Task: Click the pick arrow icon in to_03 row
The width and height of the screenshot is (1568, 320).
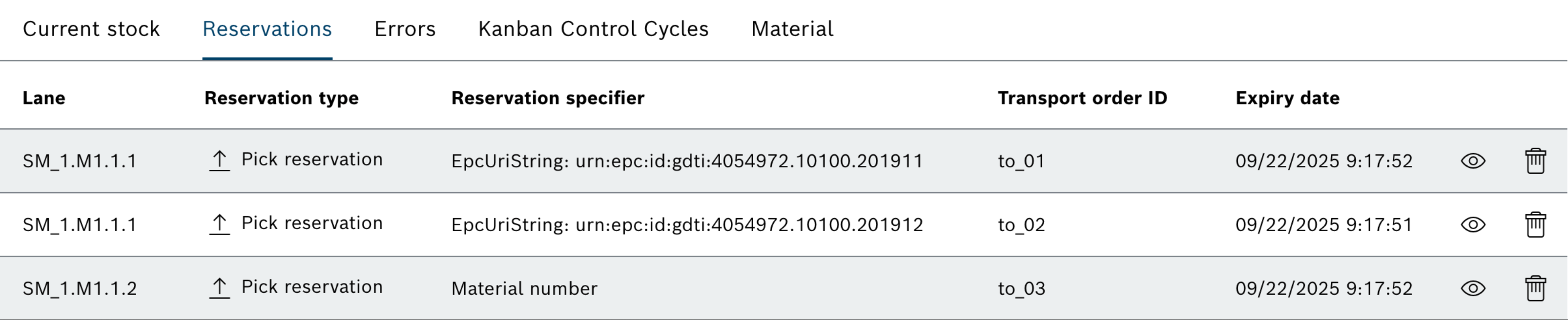Action: click(x=219, y=288)
